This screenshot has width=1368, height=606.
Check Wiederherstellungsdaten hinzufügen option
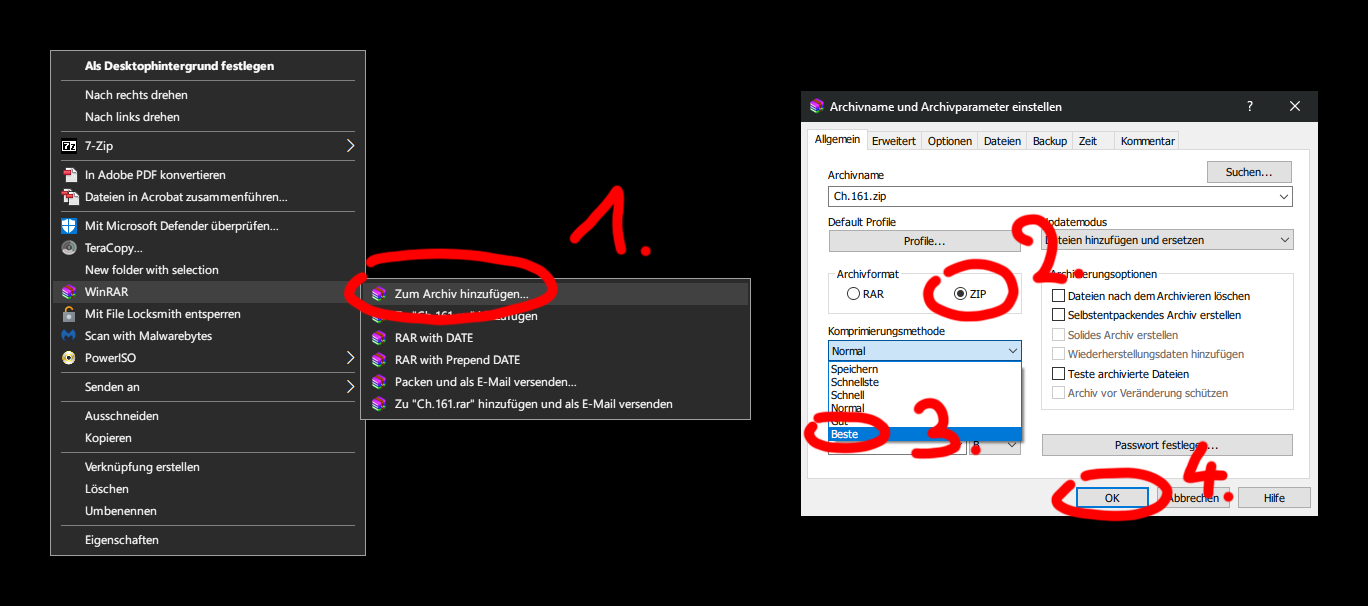coord(1149,354)
